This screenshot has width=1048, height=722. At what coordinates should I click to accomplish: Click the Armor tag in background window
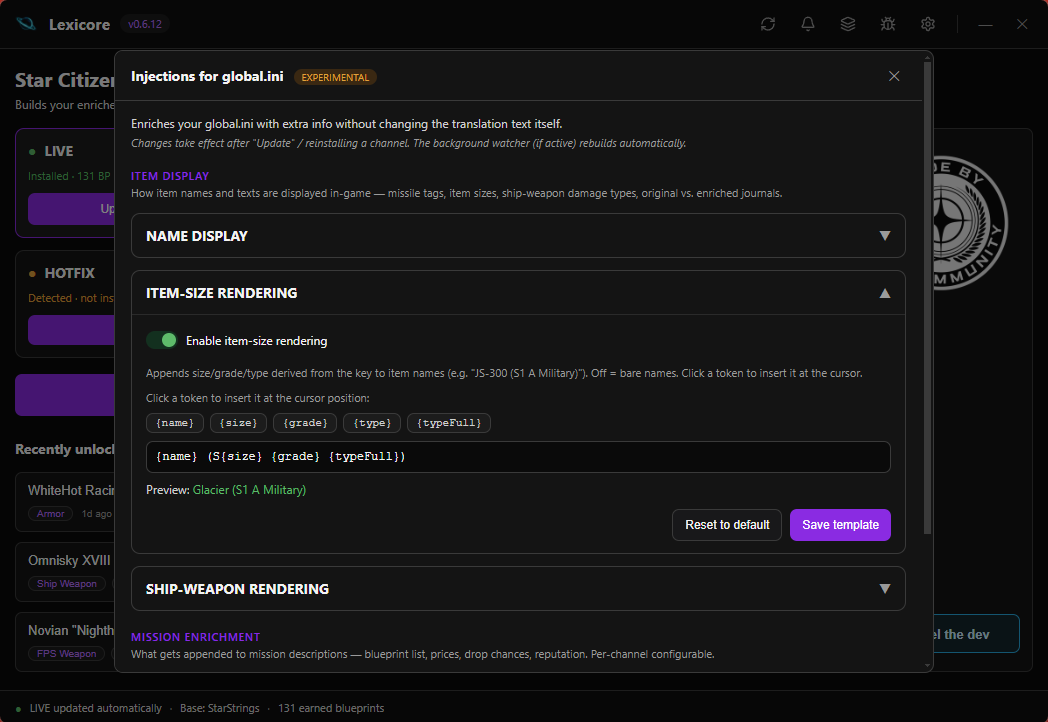coord(50,513)
